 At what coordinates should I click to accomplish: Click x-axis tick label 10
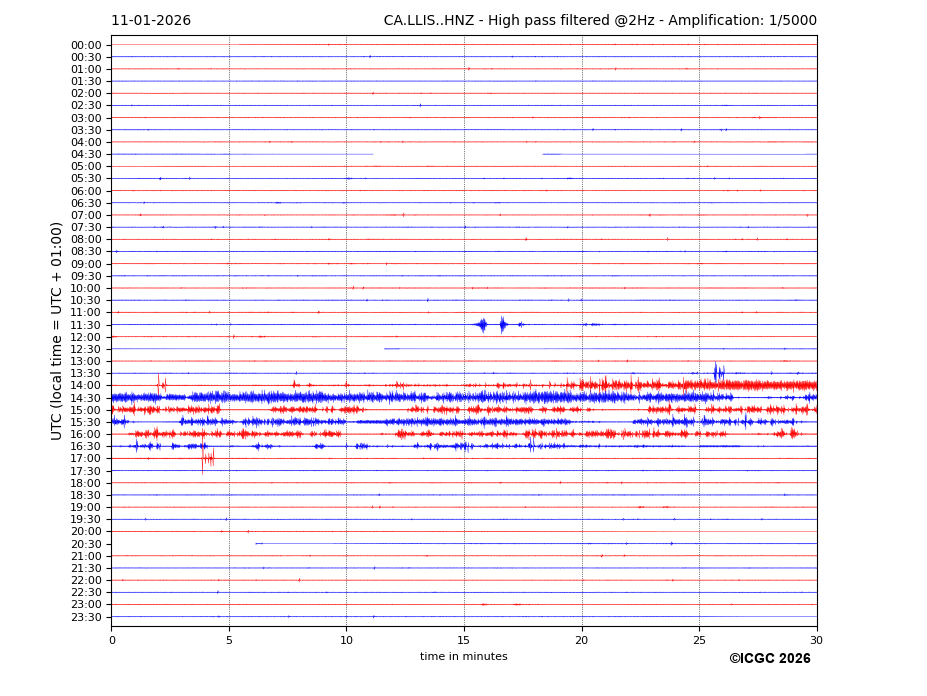coord(346,640)
